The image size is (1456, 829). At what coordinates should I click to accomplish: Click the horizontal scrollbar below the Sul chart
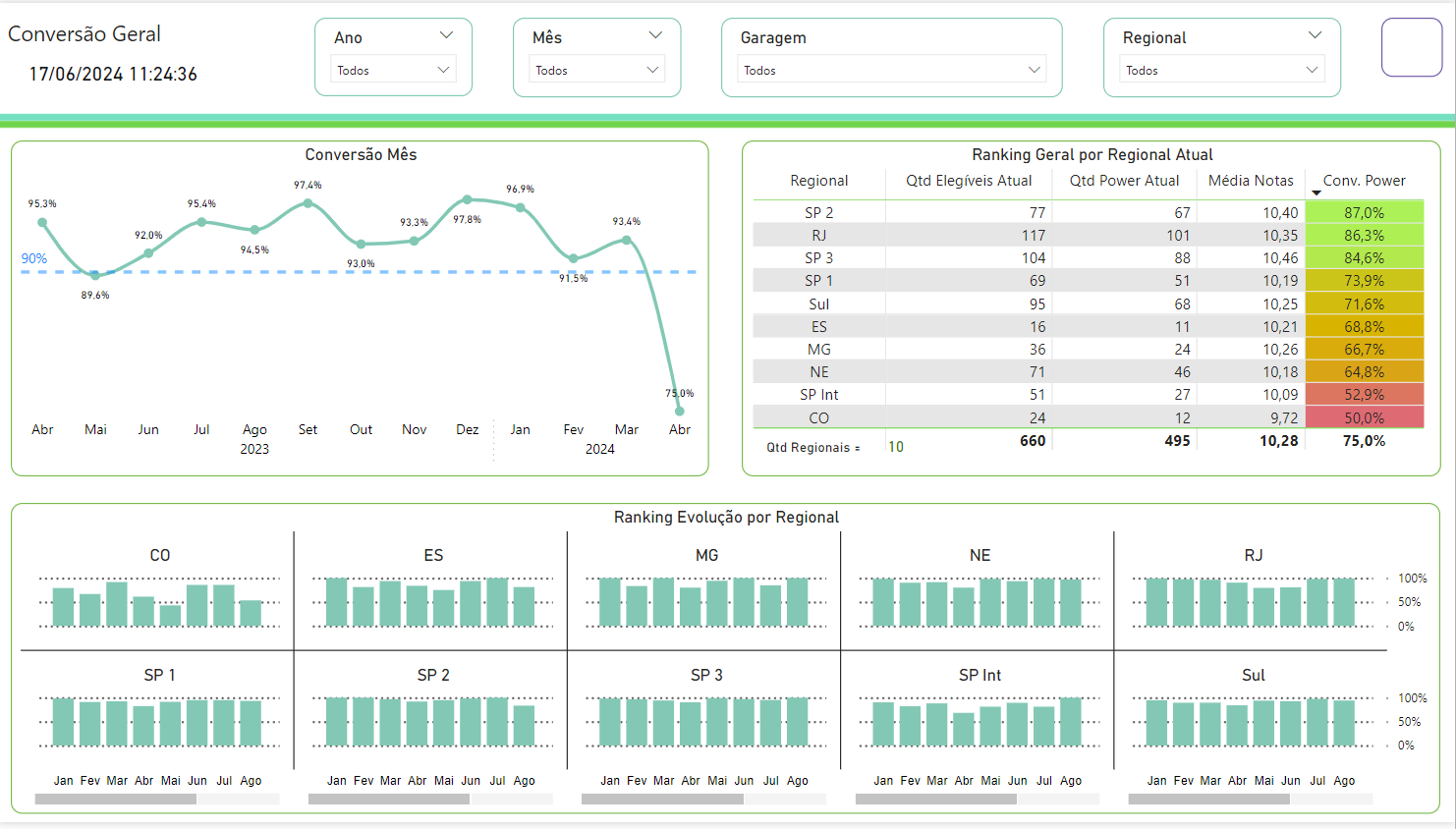(1208, 800)
